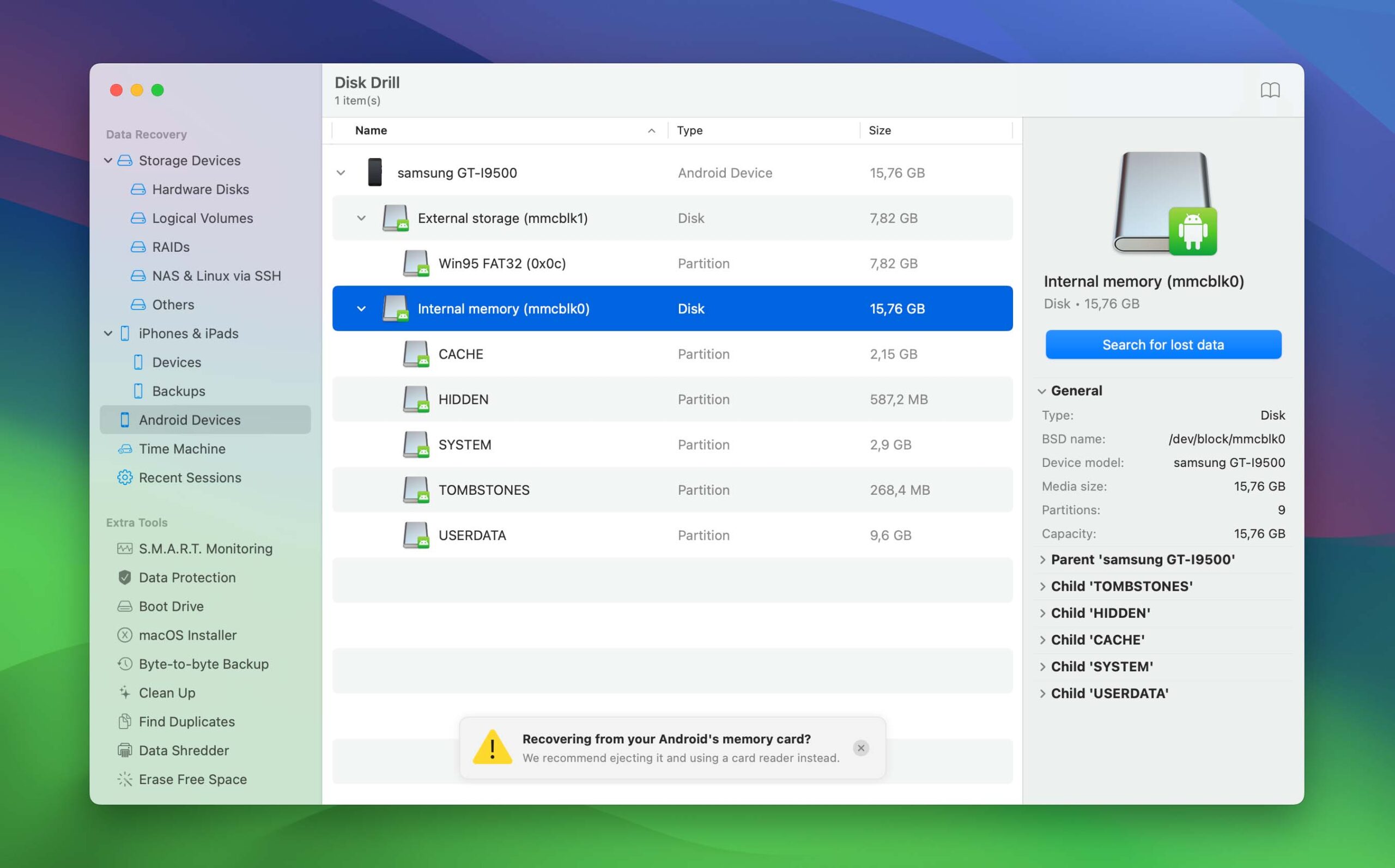Open the S.M.A.R.T. Monitoring tool
Image resolution: width=1395 pixels, height=868 pixels.
(x=205, y=548)
